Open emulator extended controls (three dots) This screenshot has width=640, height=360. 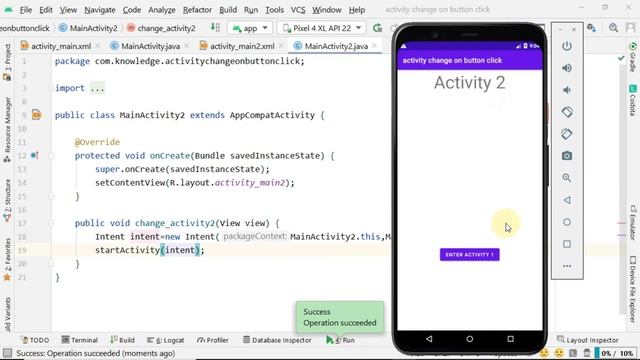click(567, 266)
